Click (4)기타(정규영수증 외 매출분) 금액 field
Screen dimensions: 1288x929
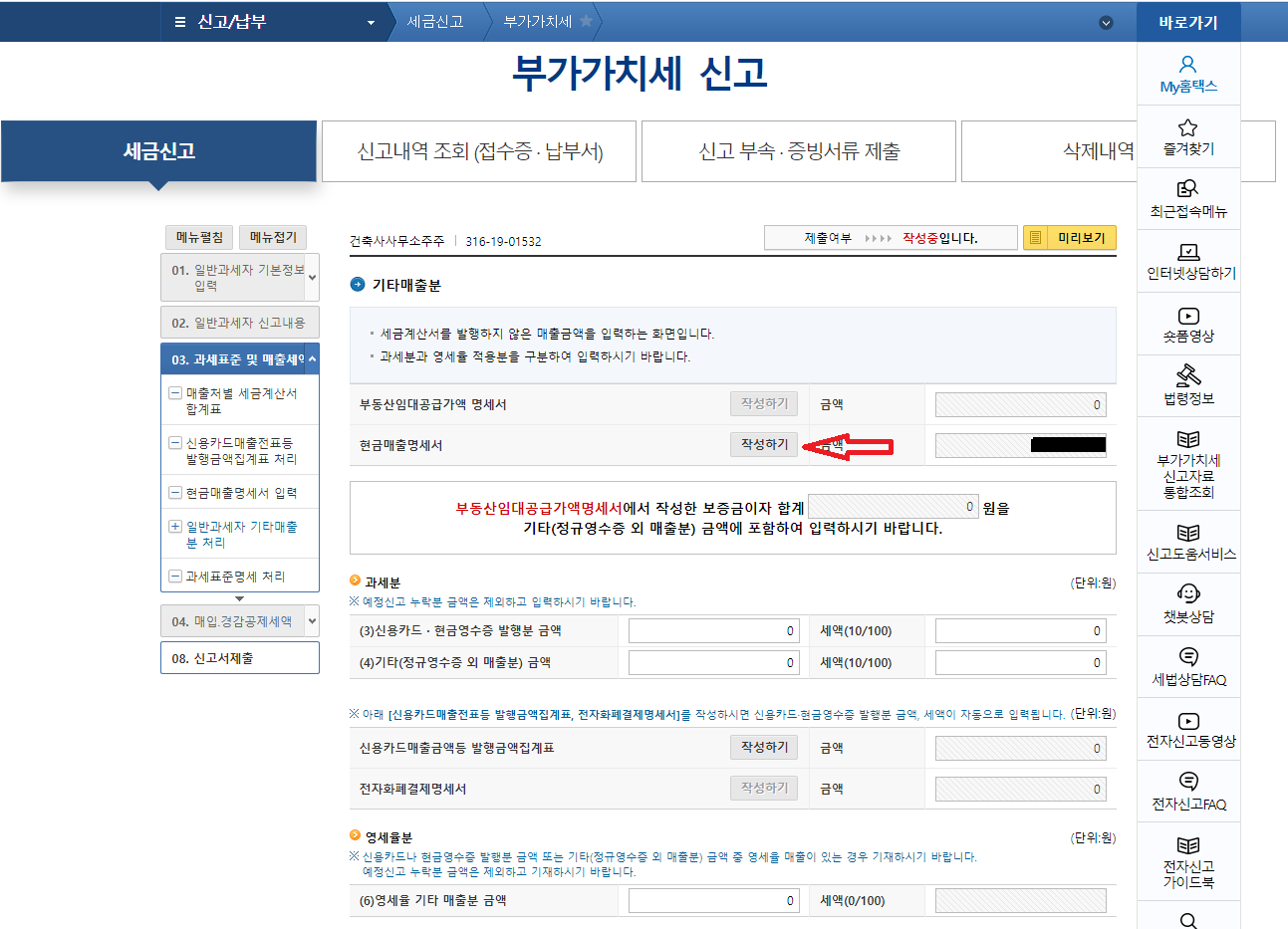714,662
